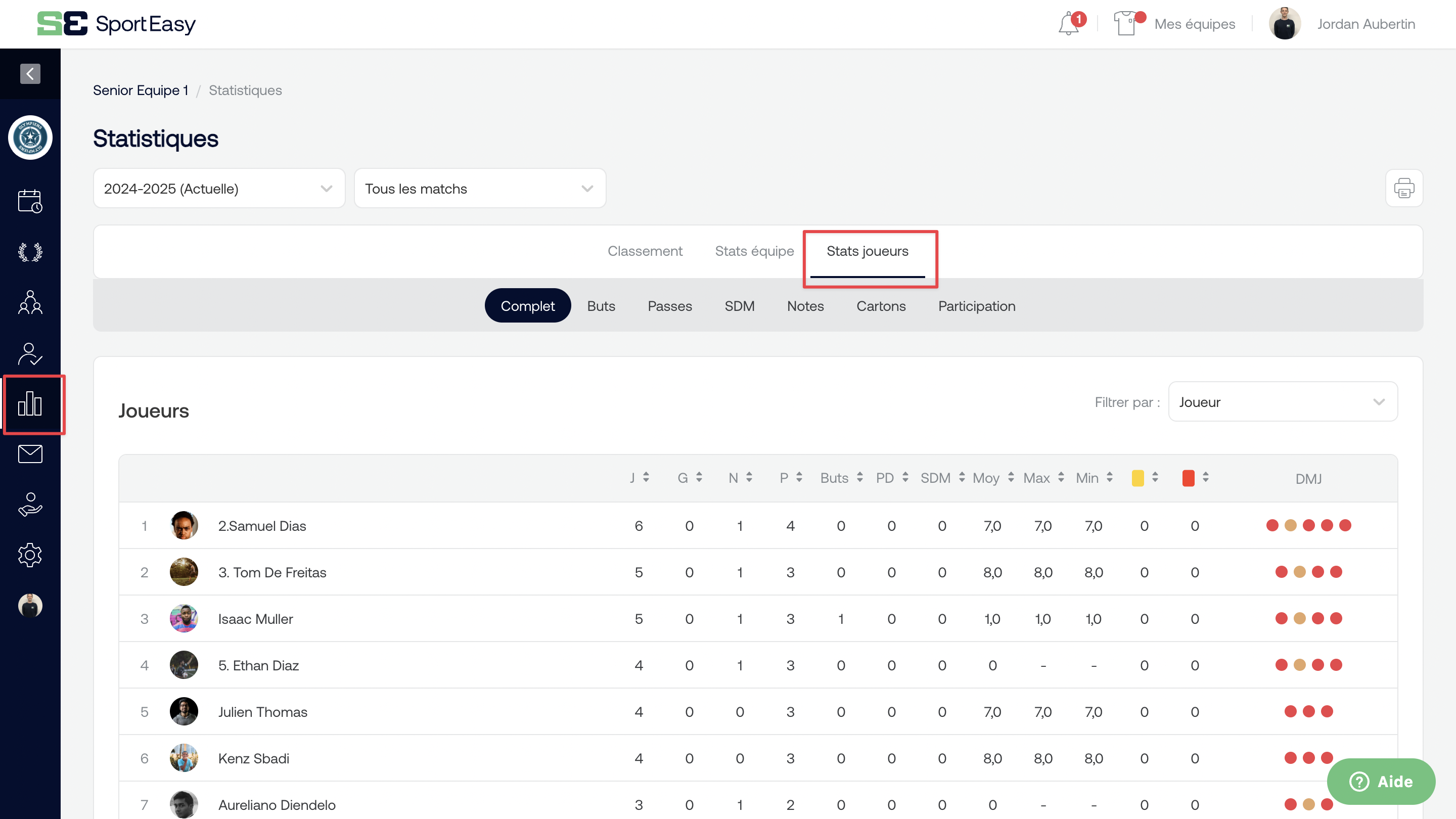Select the Buts filter
This screenshot has height=819, width=1456.
(x=601, y=306)
